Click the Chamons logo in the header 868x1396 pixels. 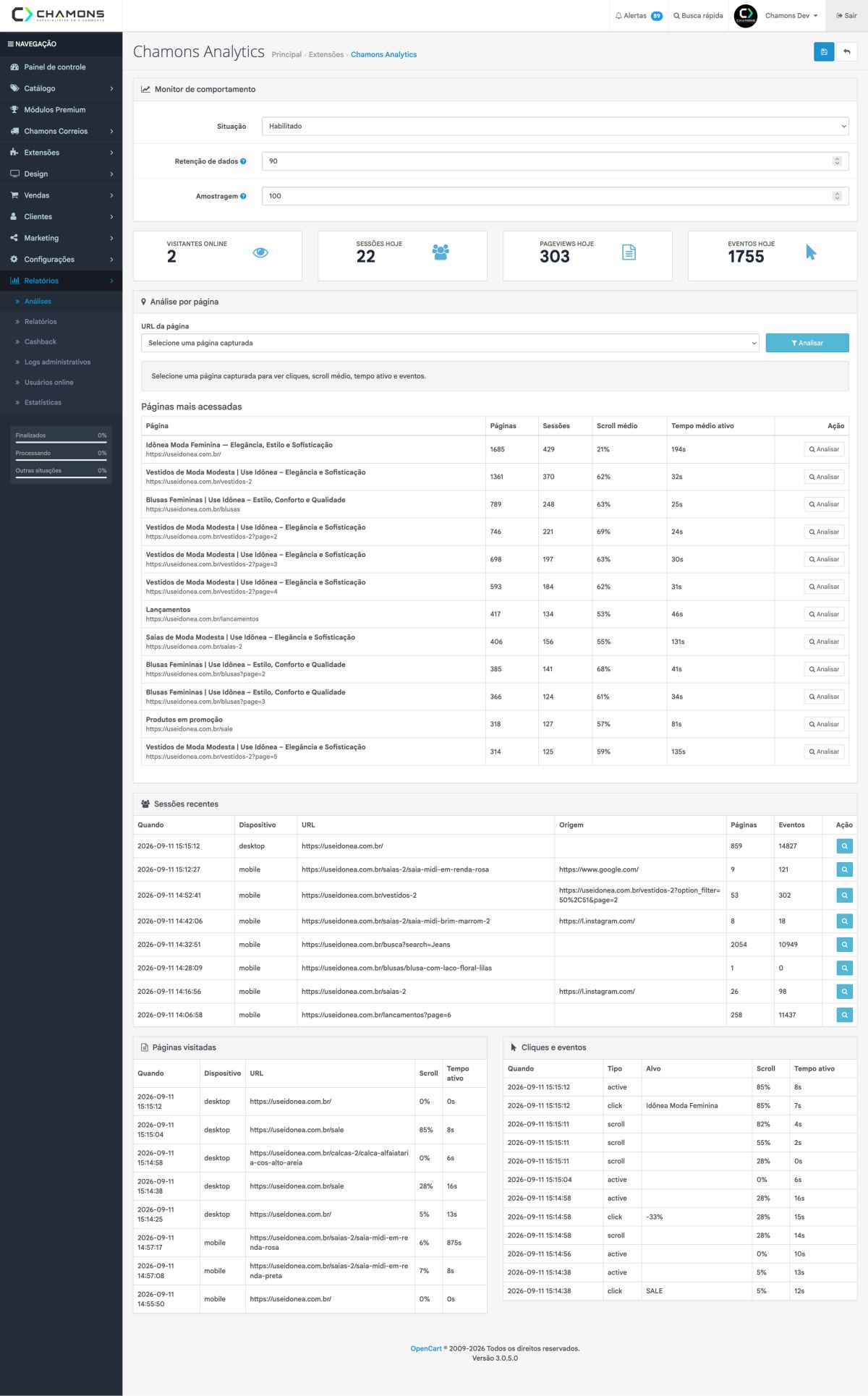tap(58, 15)
